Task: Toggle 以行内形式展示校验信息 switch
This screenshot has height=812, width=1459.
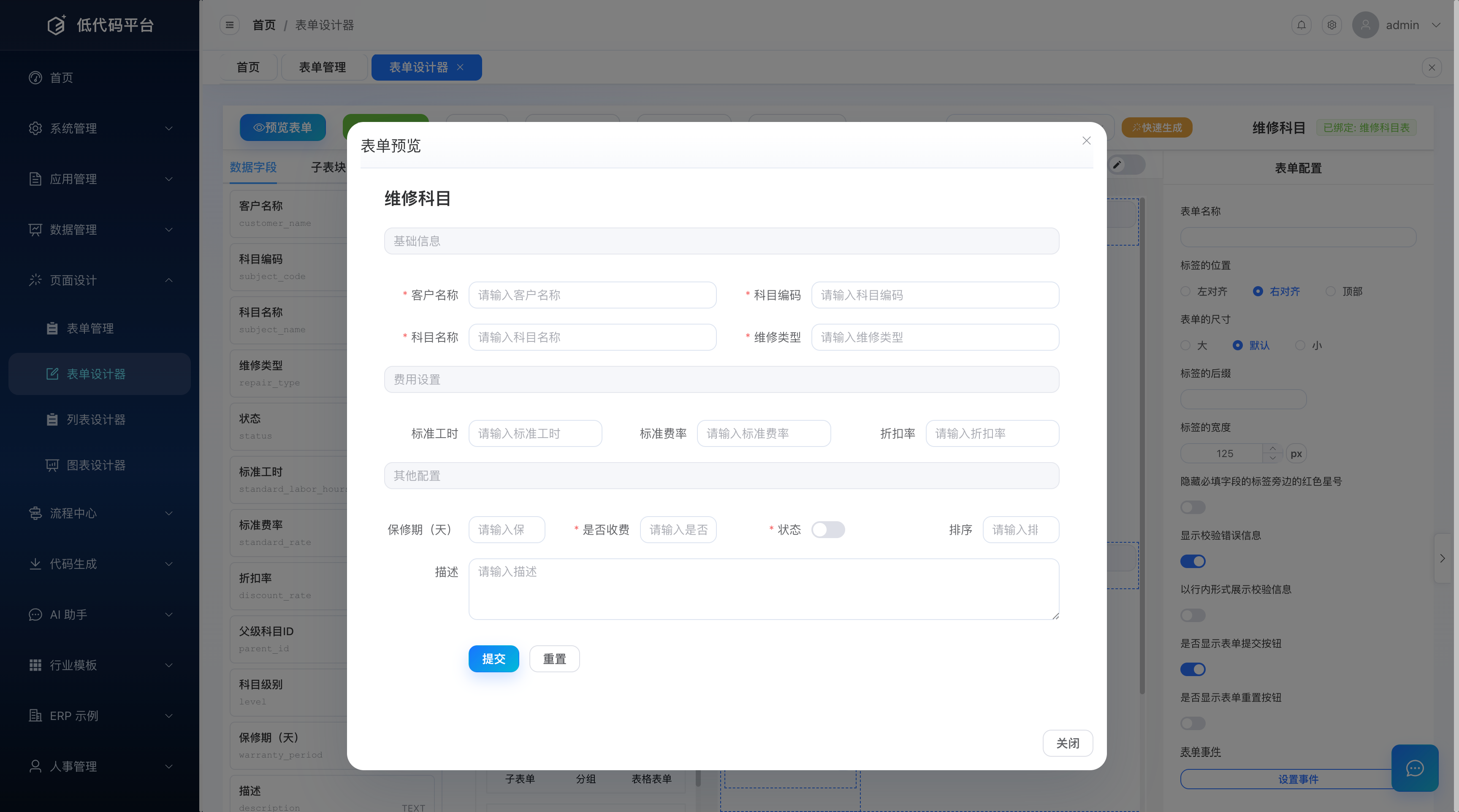Action: [1193, 615]
